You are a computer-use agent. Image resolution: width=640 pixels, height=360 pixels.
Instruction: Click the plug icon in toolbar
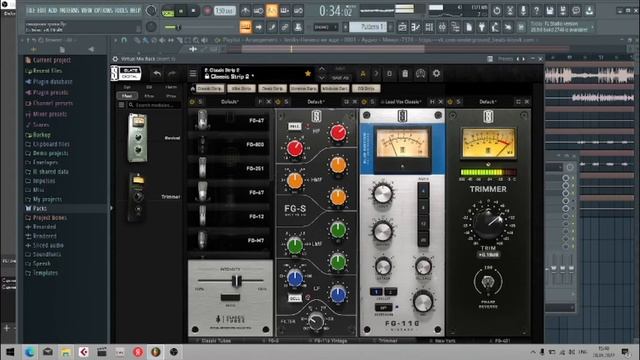pyautogui.click(x=482, y=27)
